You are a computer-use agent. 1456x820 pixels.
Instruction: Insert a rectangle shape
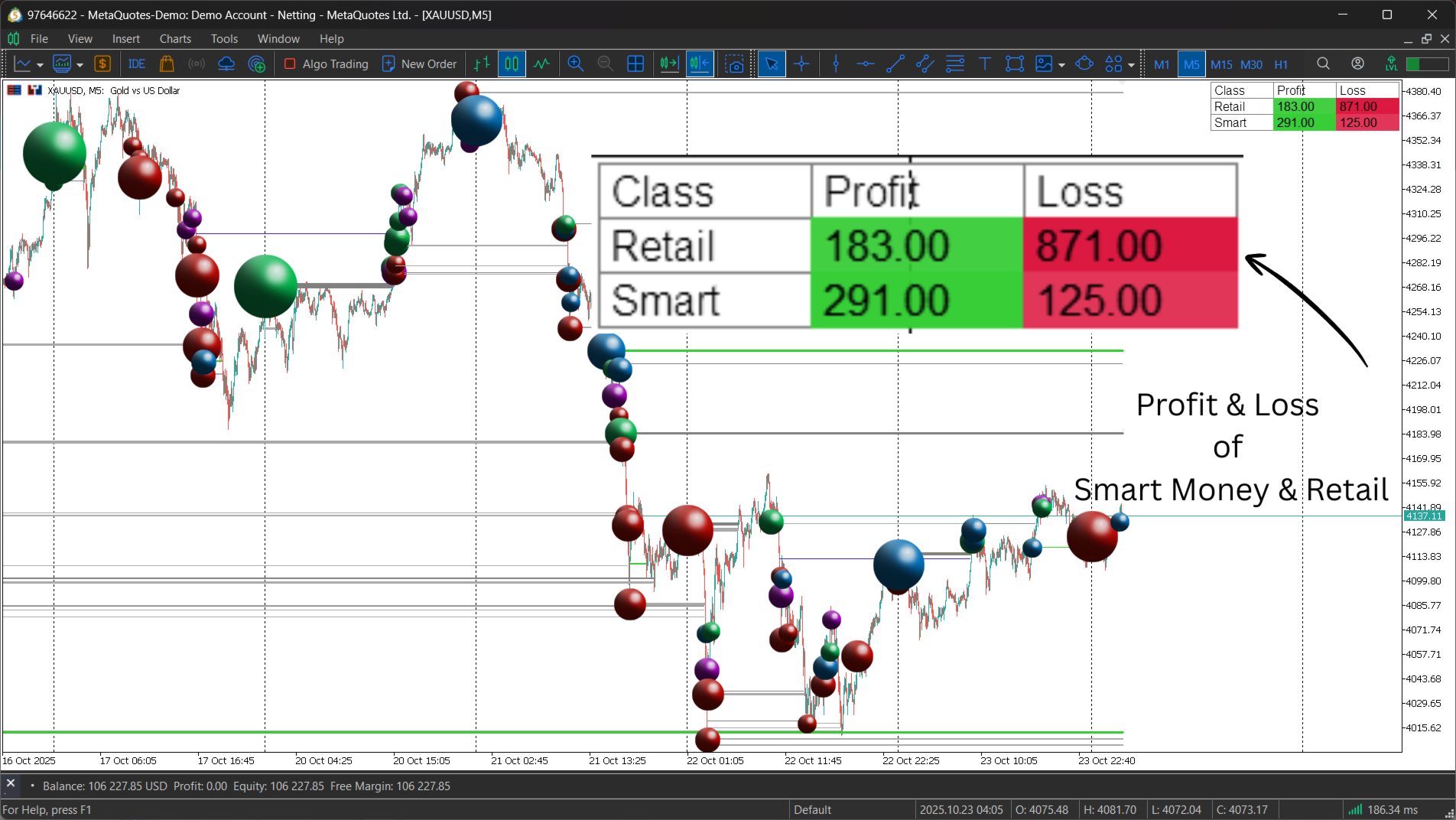1015,64
